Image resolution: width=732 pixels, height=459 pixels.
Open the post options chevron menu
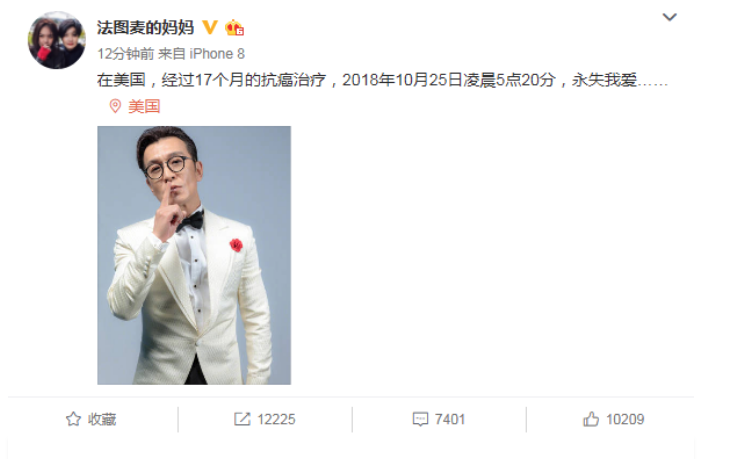coord(669,17)
